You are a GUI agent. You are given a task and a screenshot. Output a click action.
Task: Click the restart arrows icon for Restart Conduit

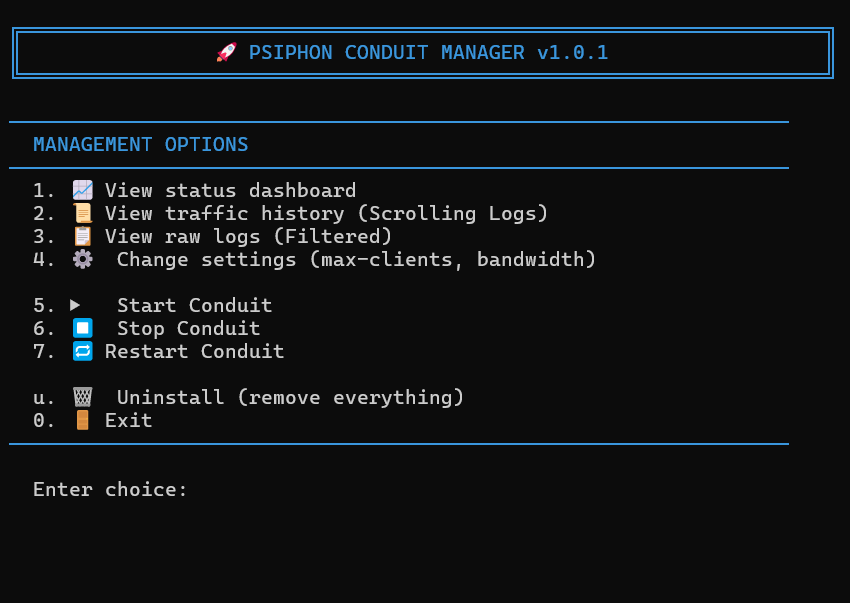[82, 351]
